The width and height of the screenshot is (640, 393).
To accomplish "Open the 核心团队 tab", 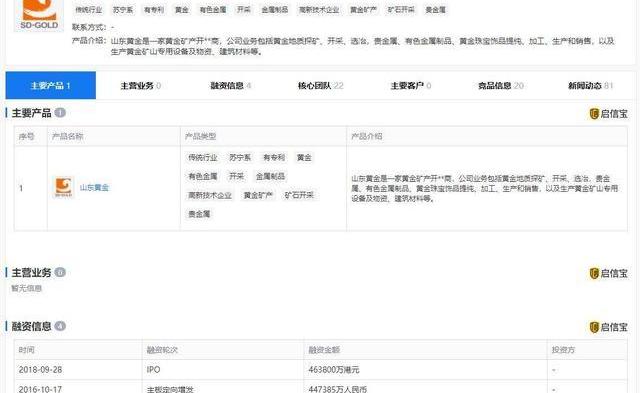I will [320, 86].
